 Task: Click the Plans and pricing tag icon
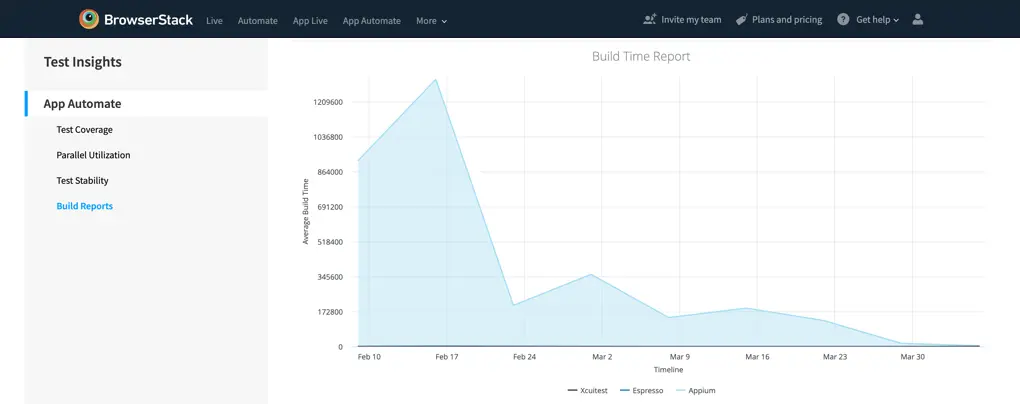coord(741,19)
